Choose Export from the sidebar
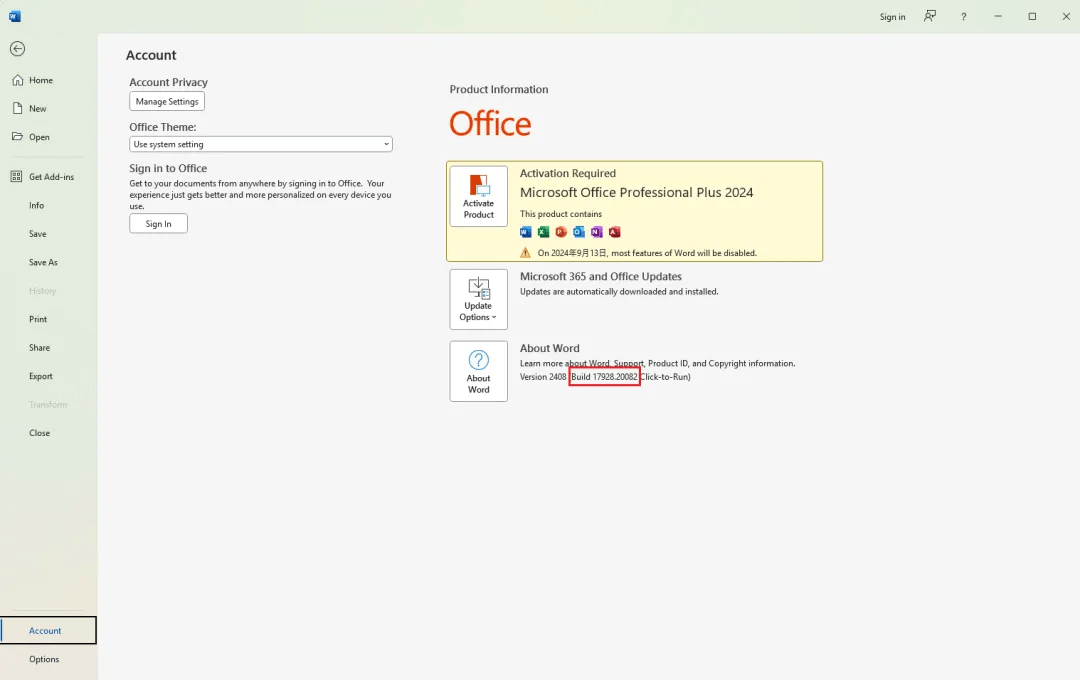This screenshot has width=1080, height=680. 41,376
